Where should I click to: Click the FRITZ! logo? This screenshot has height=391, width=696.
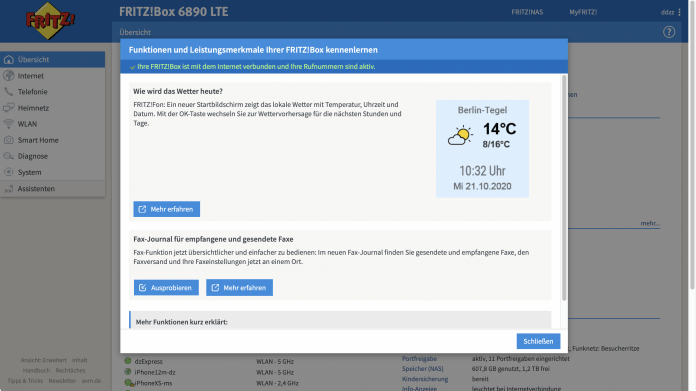50,20
